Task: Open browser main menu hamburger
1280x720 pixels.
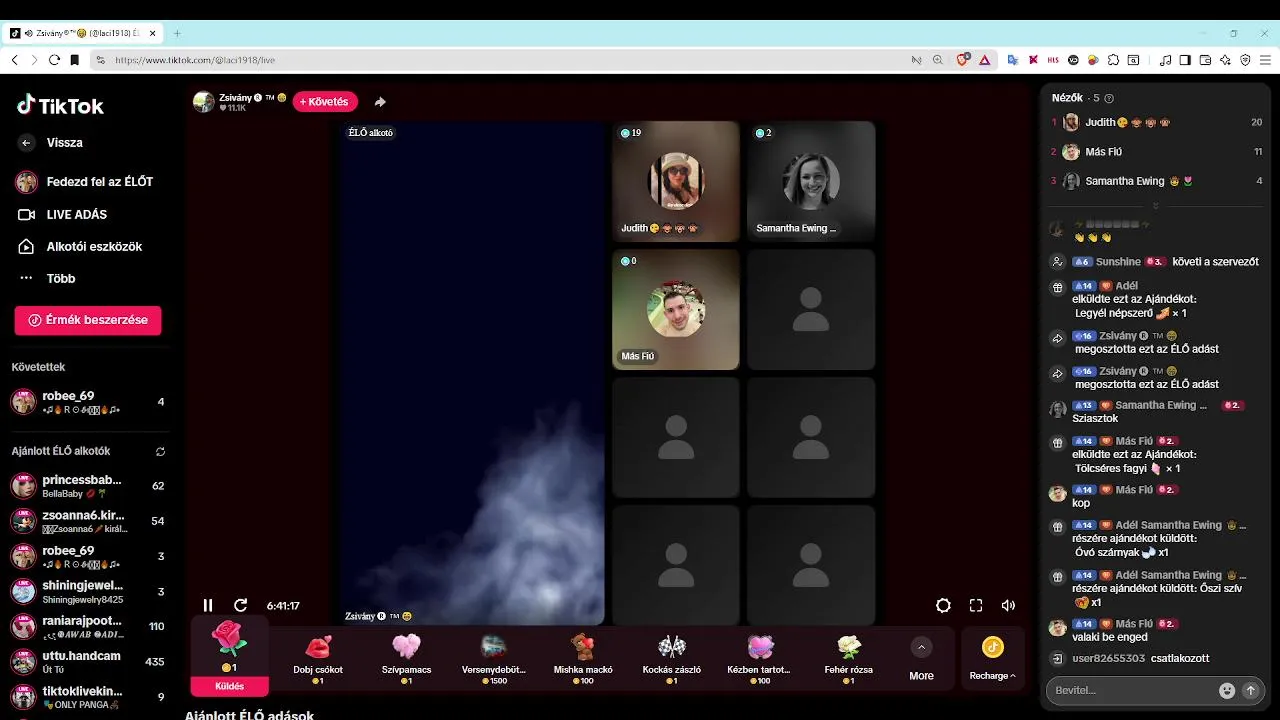Action: [1264, 60]
